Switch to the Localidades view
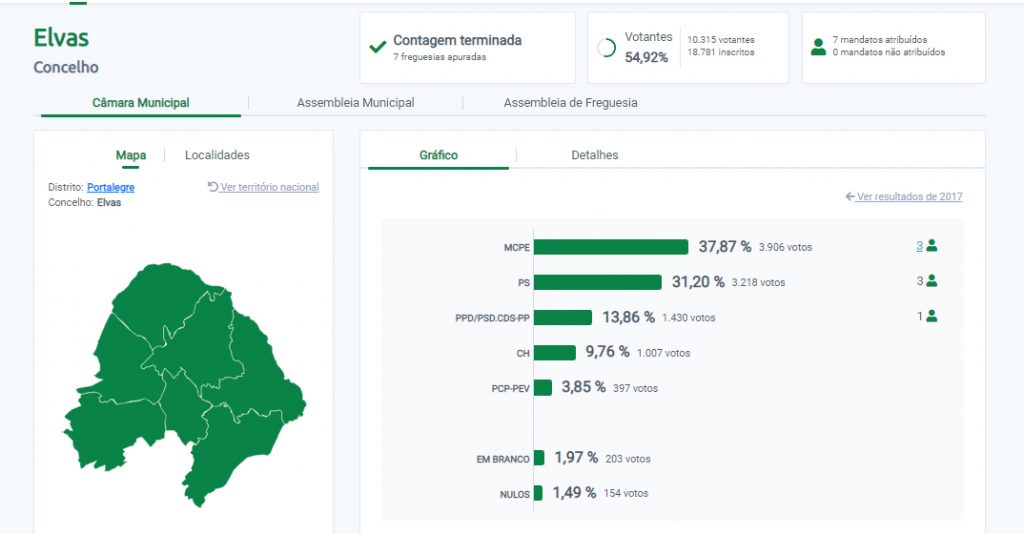Image resolution: width=1024 pixels, height=534 pixels. tap(217, 155)
